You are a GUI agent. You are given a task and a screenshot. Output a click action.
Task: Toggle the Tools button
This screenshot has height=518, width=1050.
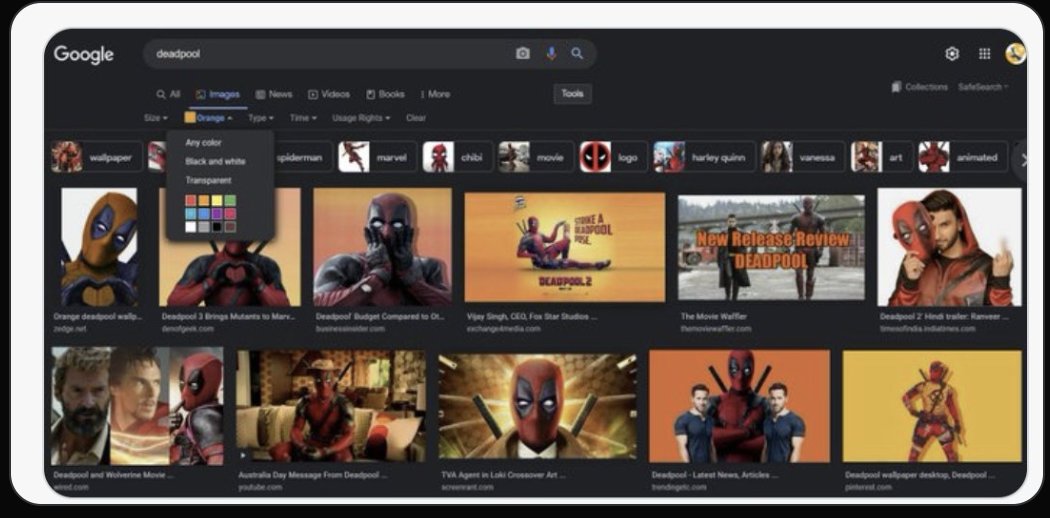[x=573, y=94]
